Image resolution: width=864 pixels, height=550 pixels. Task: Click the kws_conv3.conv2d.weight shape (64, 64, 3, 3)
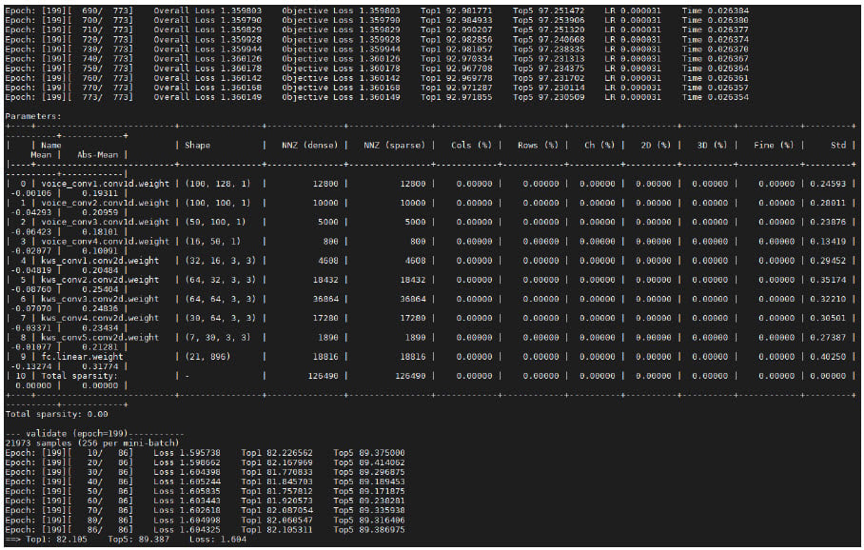click(214, 298)
